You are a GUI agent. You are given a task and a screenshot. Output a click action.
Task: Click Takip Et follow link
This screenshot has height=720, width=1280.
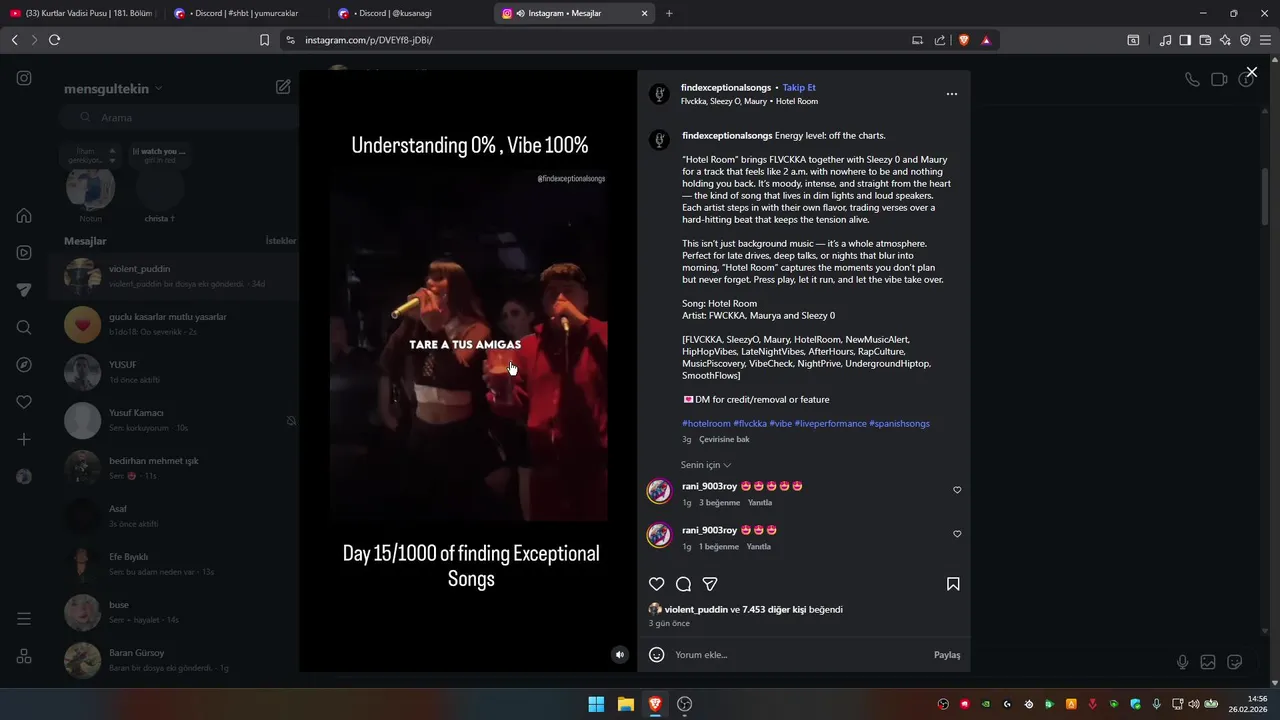[799, 88]
